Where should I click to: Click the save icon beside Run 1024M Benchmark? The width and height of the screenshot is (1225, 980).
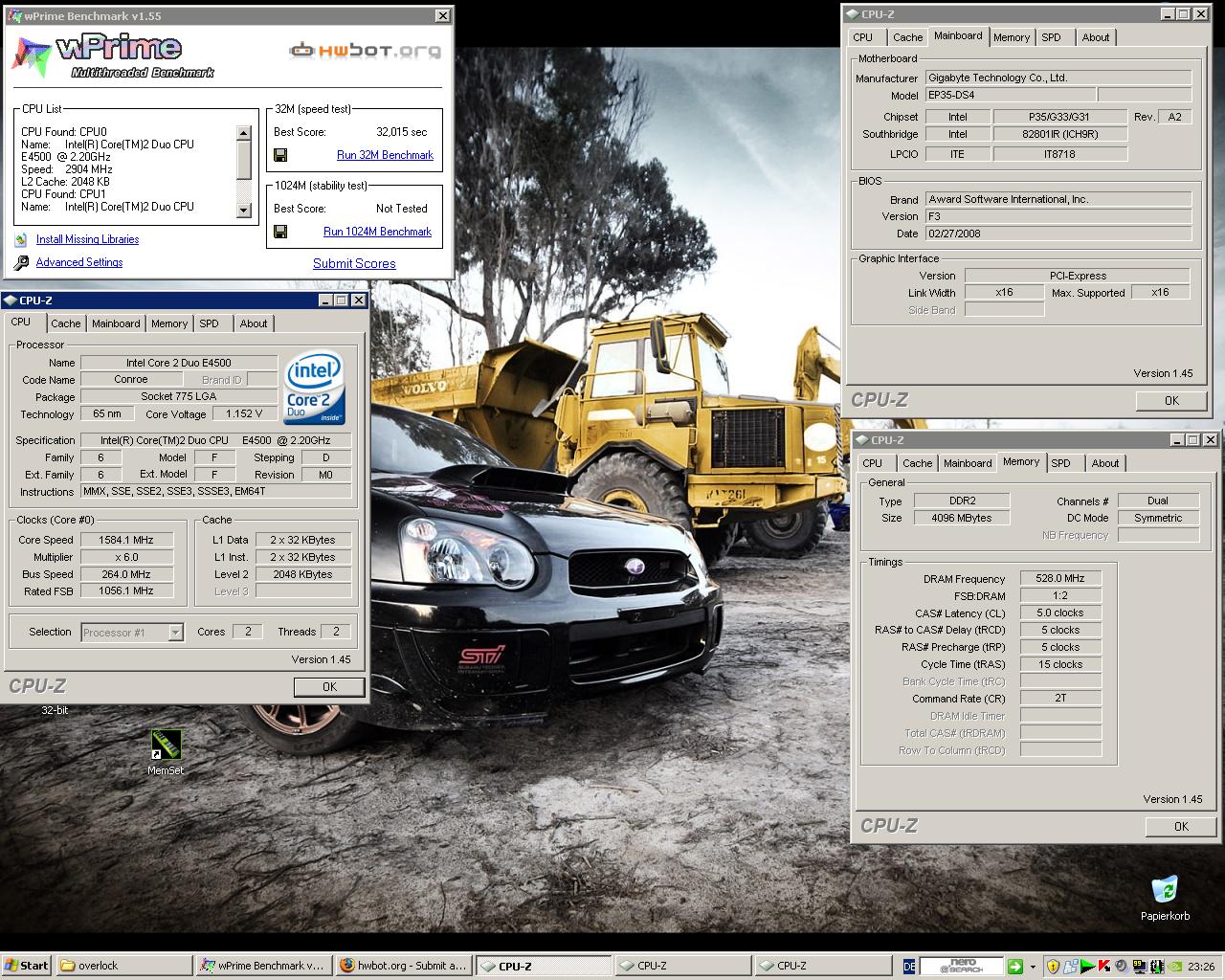pyautogui.click(x=280, y=232)
